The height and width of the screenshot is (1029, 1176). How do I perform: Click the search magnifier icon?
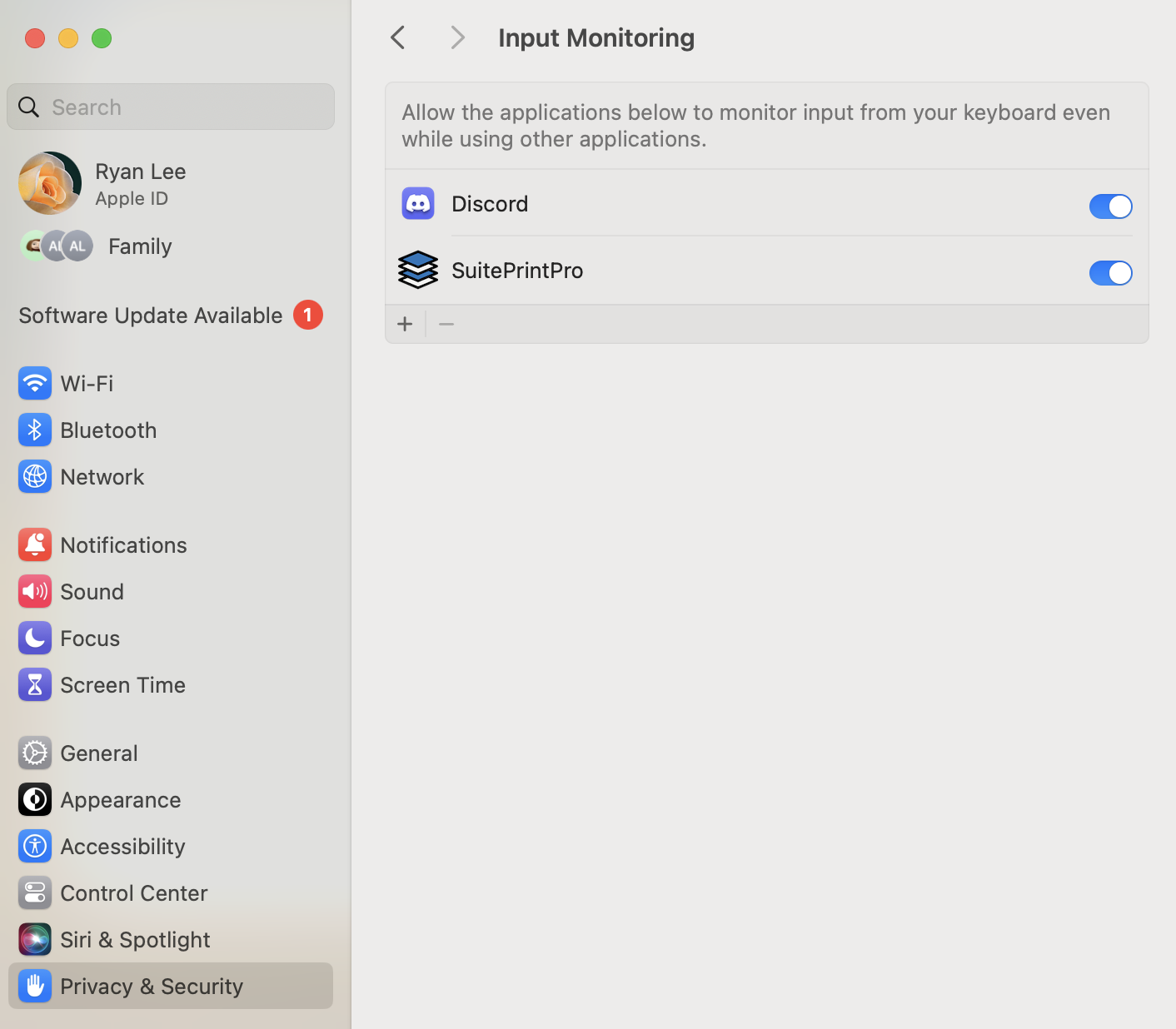tap(29, 107)
